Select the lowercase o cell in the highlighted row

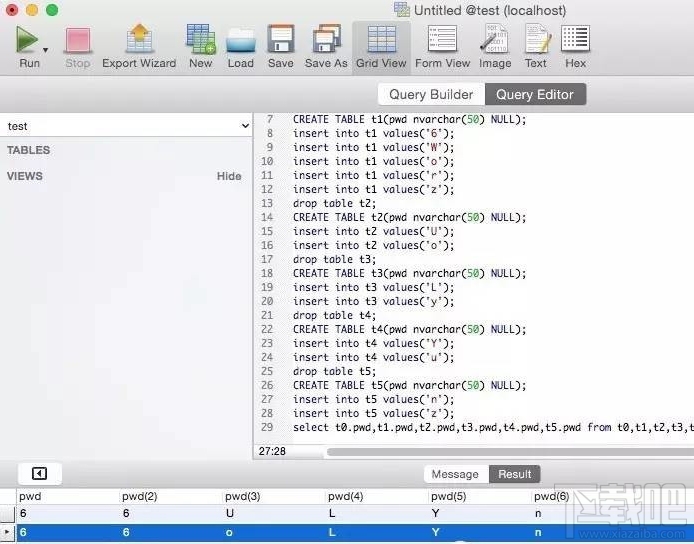click(229, 532)
